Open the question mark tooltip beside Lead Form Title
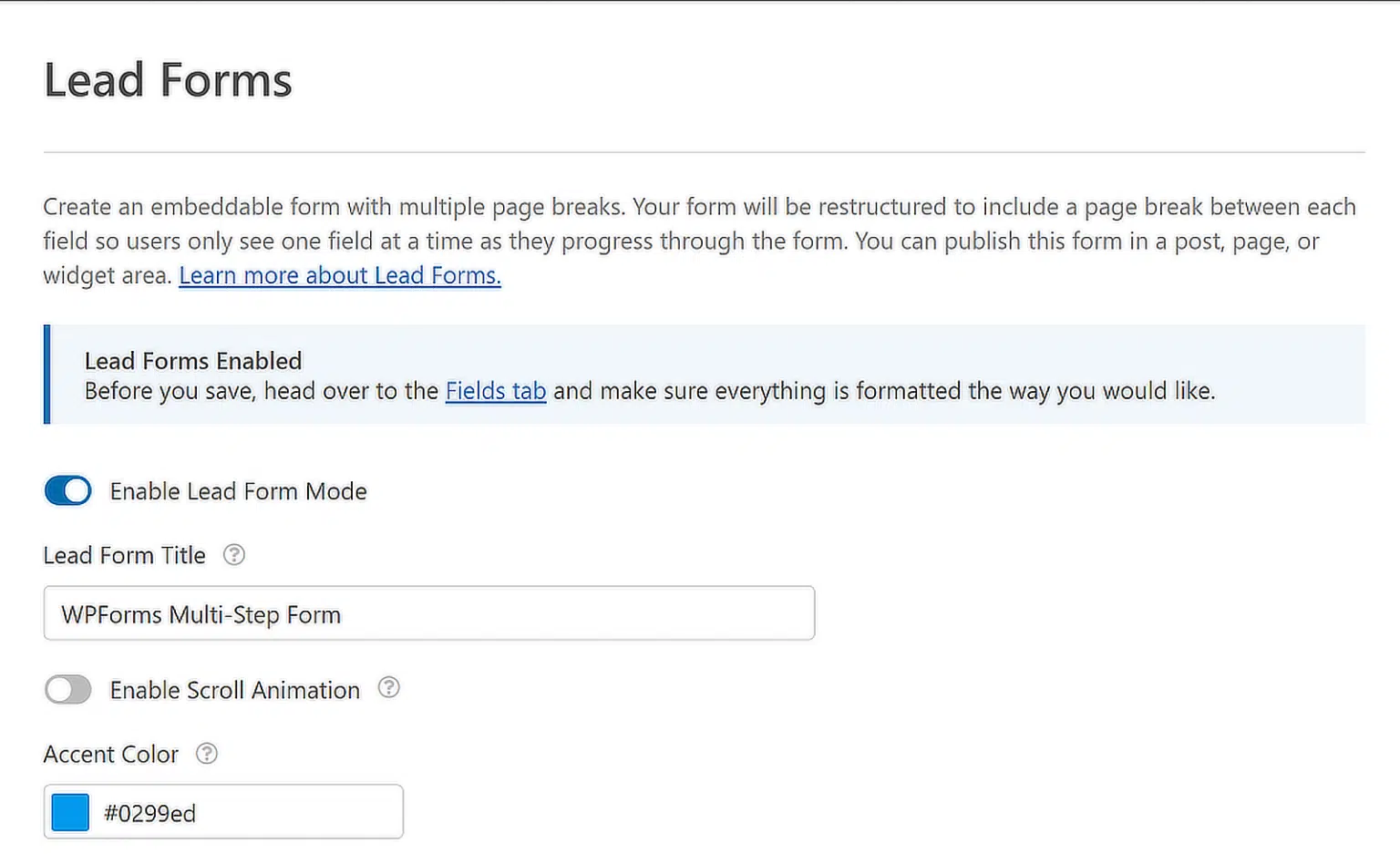 233,554
